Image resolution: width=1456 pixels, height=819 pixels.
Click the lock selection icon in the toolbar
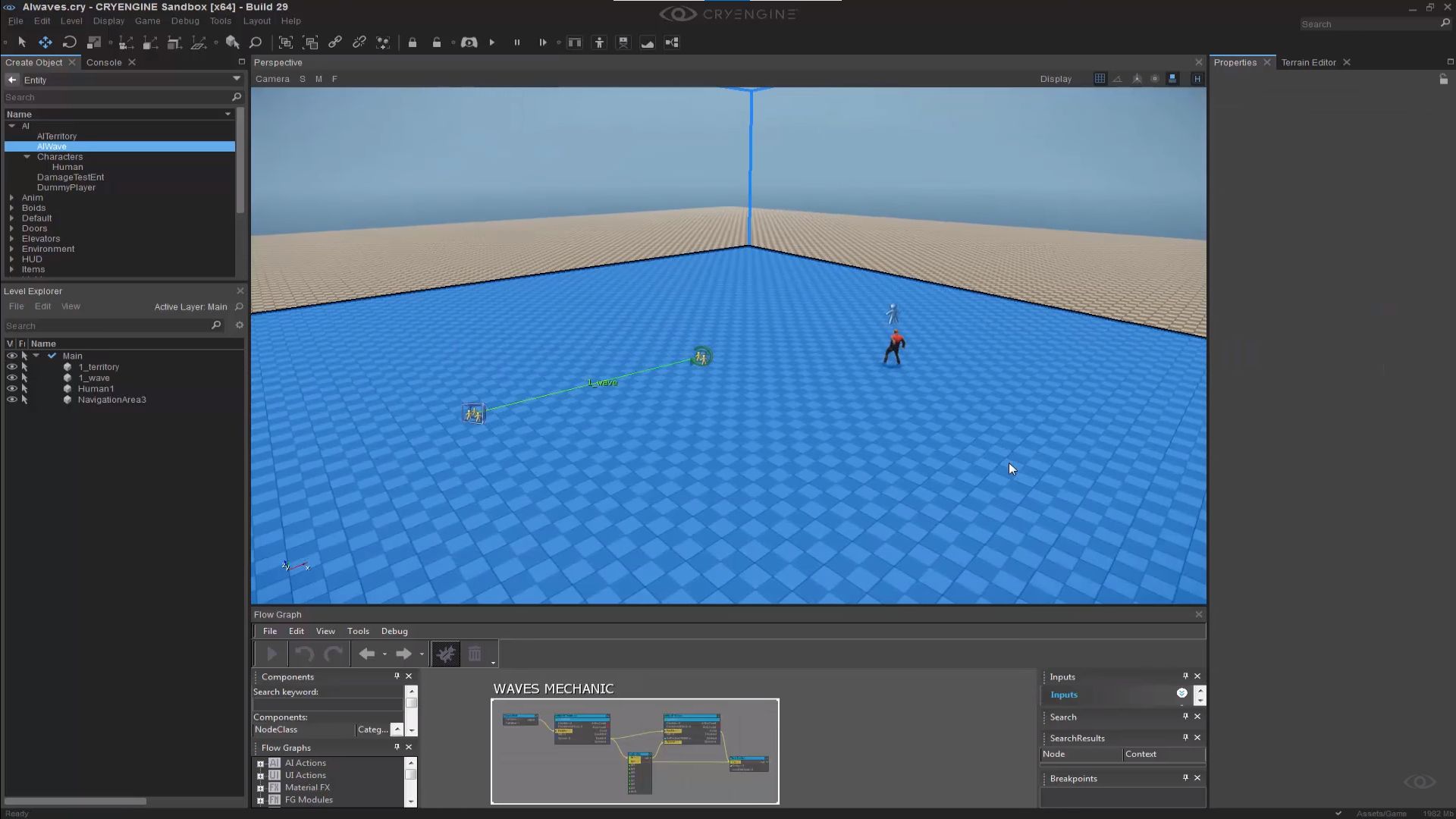tap(413, 42)
